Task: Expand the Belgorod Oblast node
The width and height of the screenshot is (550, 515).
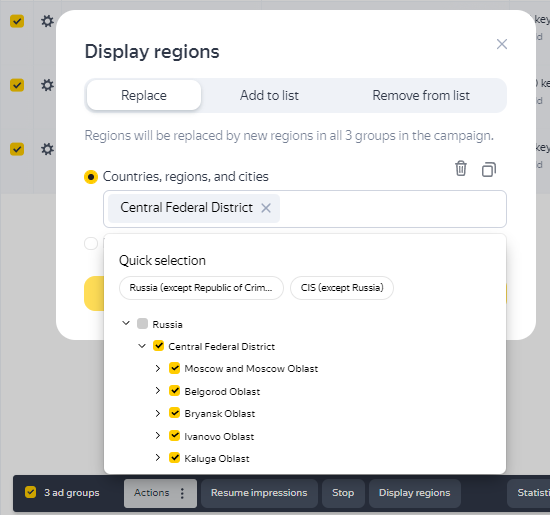Action: [x=158, y=390]
